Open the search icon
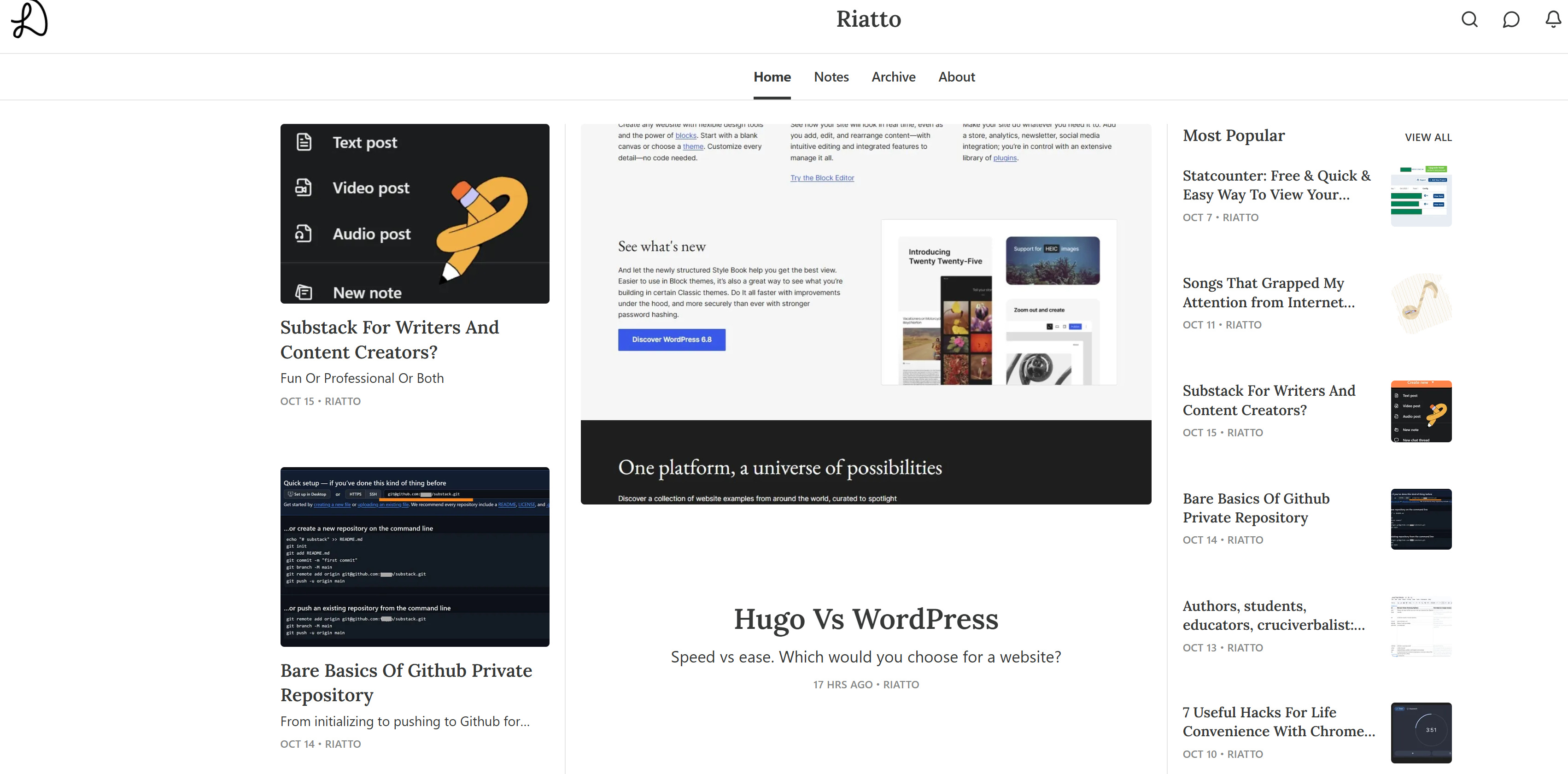This screenshot has height=774, width=1568. tap(1469, 19)
